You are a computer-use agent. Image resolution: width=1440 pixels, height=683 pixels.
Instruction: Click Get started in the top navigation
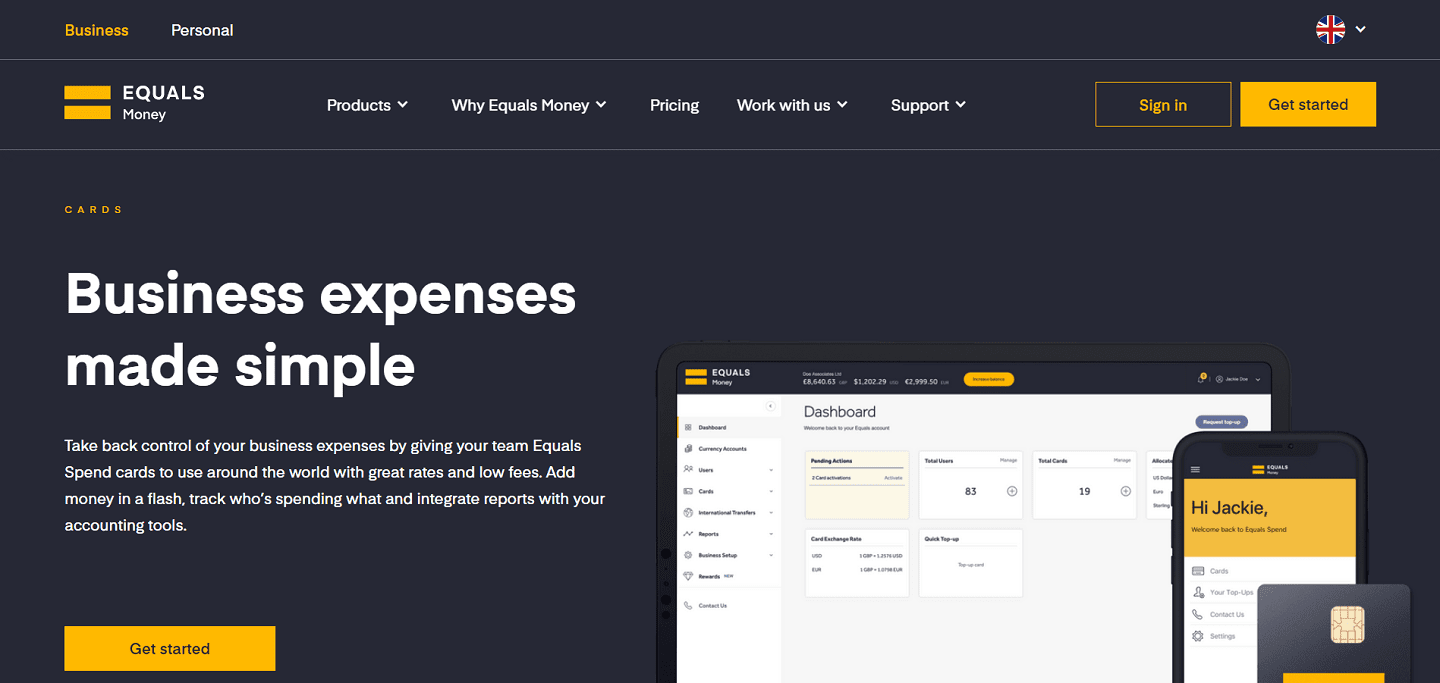[x=1308, y=104]
